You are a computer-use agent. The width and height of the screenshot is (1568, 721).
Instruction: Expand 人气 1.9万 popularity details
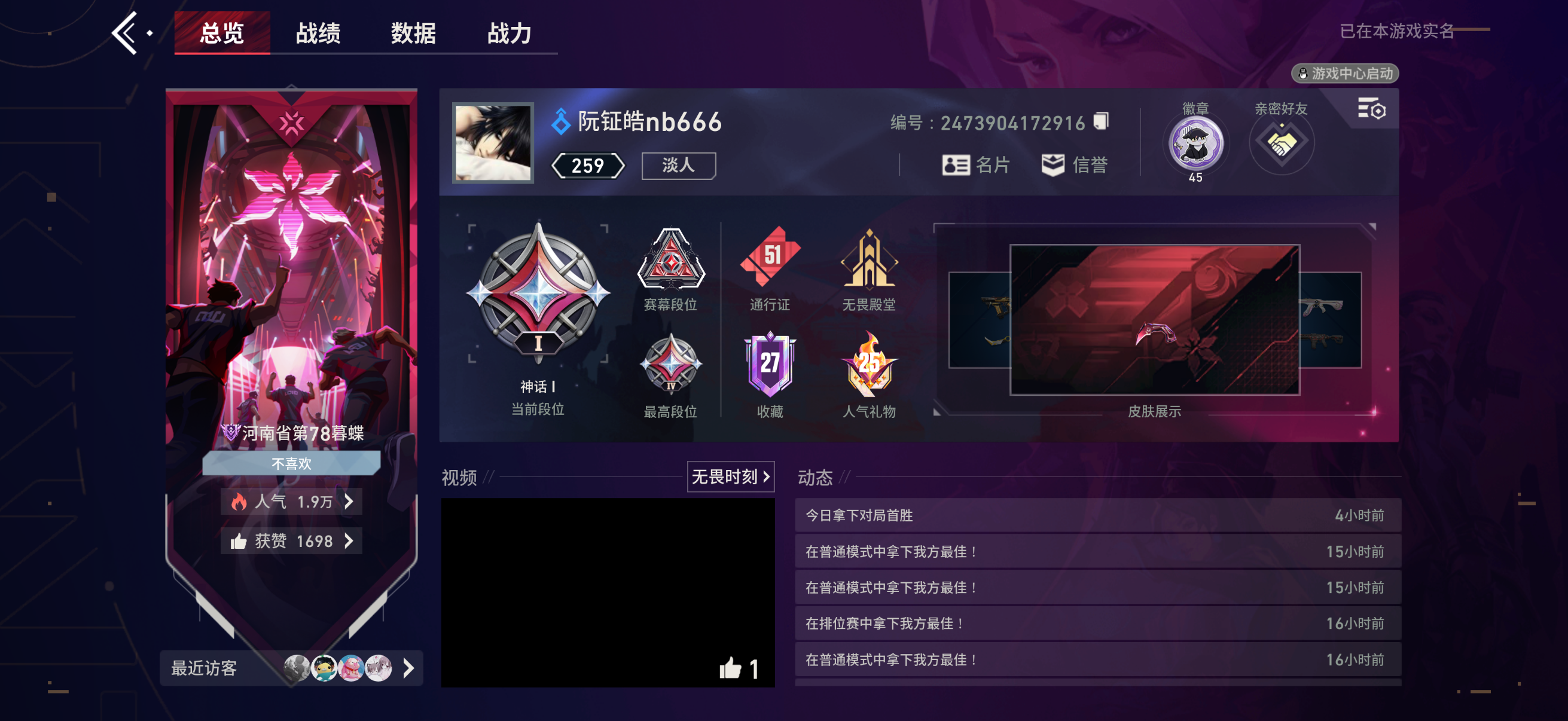(x=292, y=502)
